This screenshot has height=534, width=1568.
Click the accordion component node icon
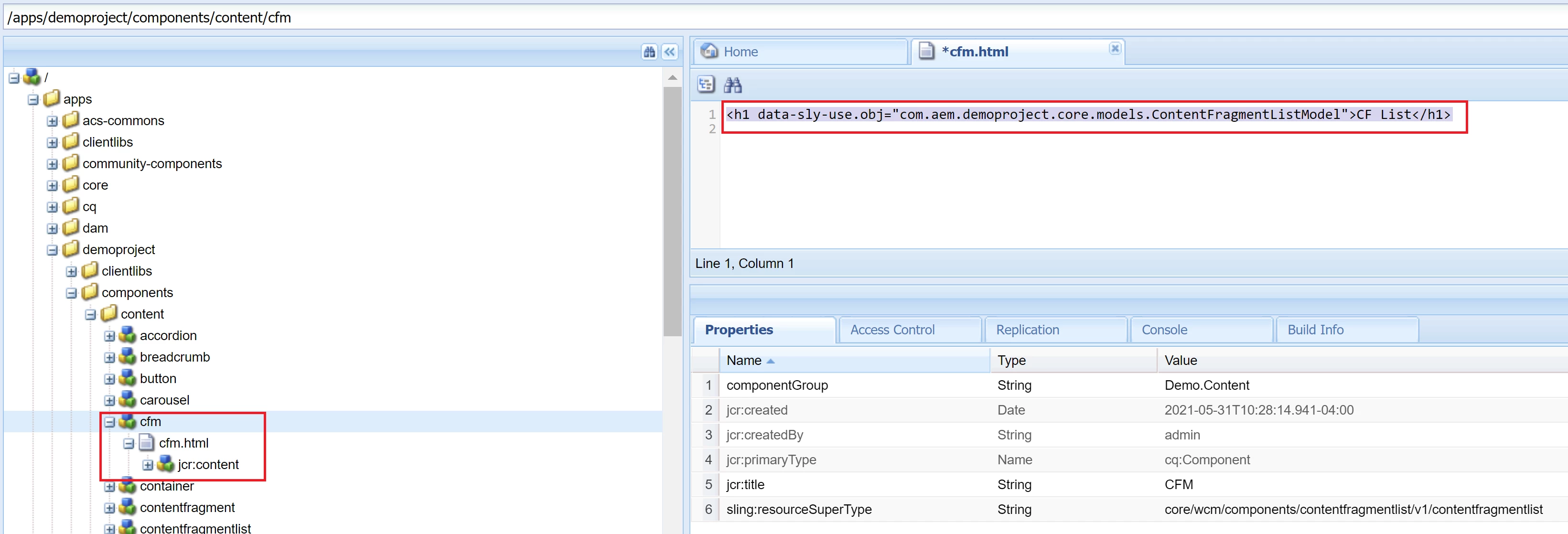click(x=127, y=335)
